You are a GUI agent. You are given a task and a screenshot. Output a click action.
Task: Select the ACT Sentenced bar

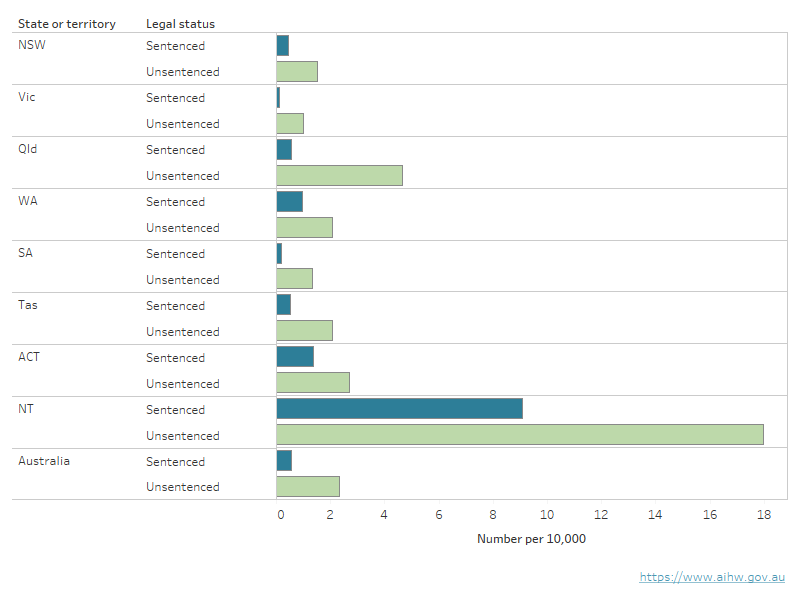pyautogui.click(x=295, y=357)
